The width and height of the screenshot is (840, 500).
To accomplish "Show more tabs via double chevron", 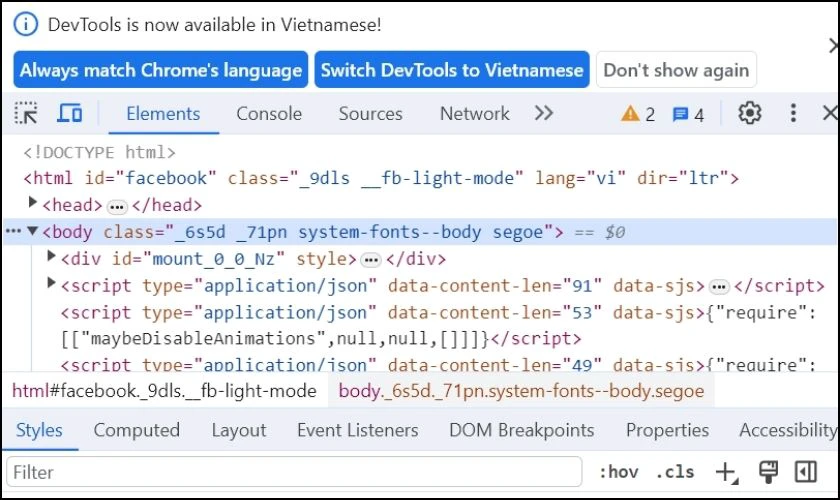I will tap(544, 114).
